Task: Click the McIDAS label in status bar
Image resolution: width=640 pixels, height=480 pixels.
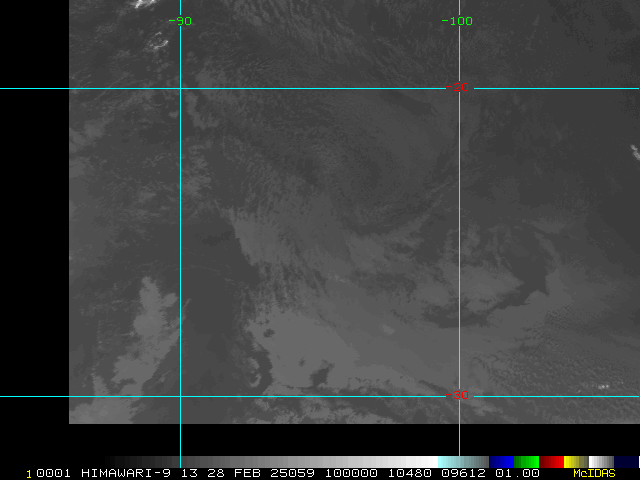Action: pos(594,473)
